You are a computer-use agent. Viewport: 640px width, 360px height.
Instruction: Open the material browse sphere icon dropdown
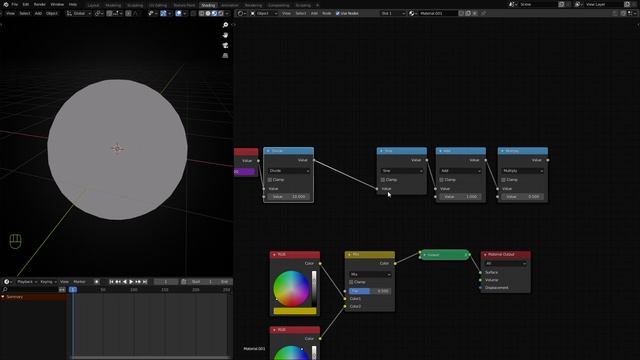(412, 13)
